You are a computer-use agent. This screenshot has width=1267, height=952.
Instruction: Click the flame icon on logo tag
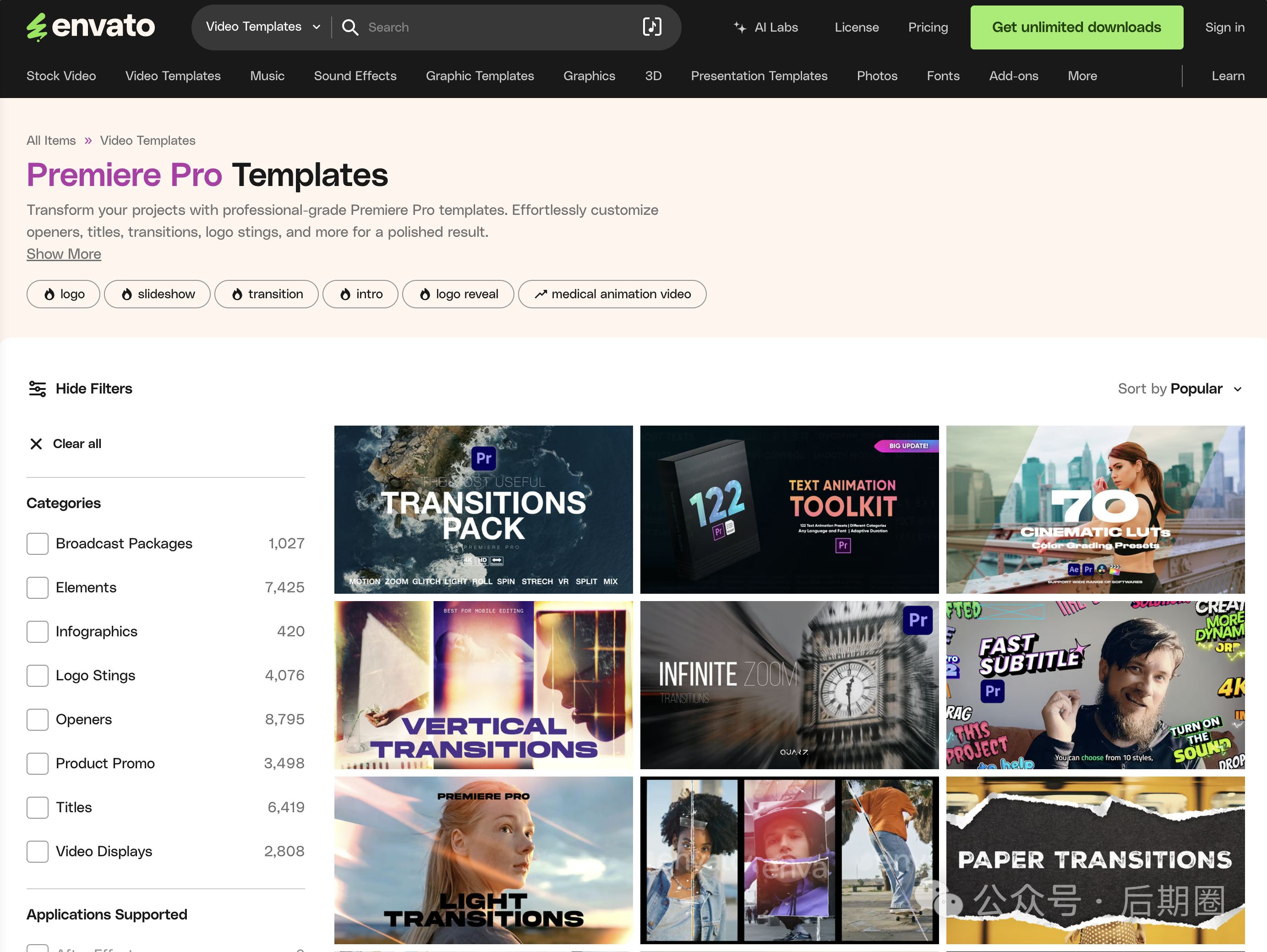pos(50,295)
